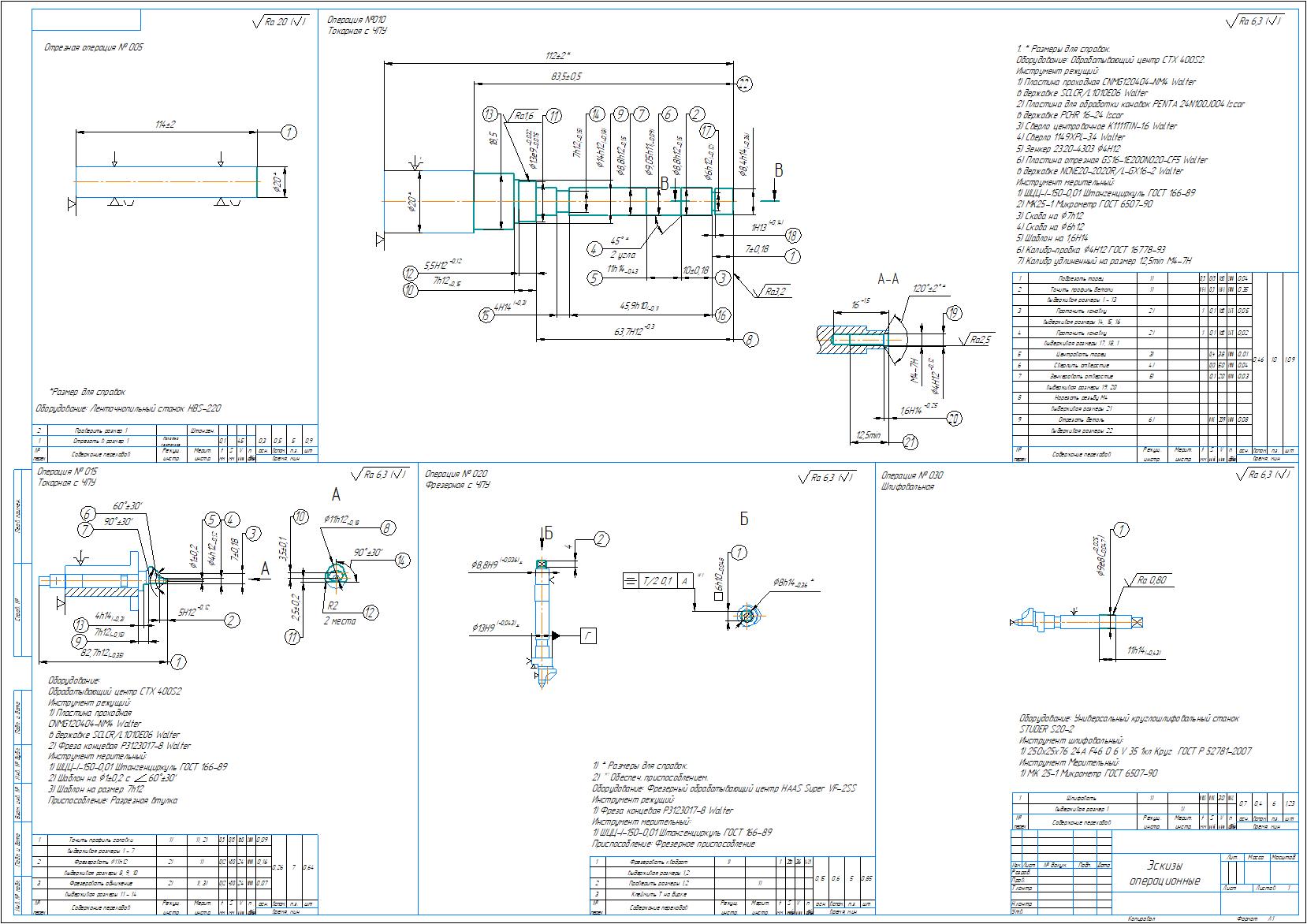1307x924 pixels.
Task: Click the T/2 0,1 A symmetry tolerance frame
Action: 657,581
